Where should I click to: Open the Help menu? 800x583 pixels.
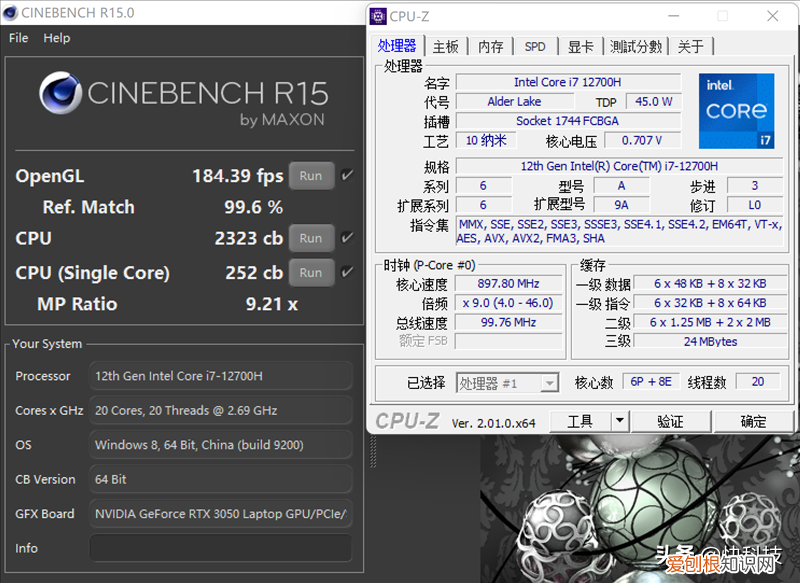[x=57, y=38]
